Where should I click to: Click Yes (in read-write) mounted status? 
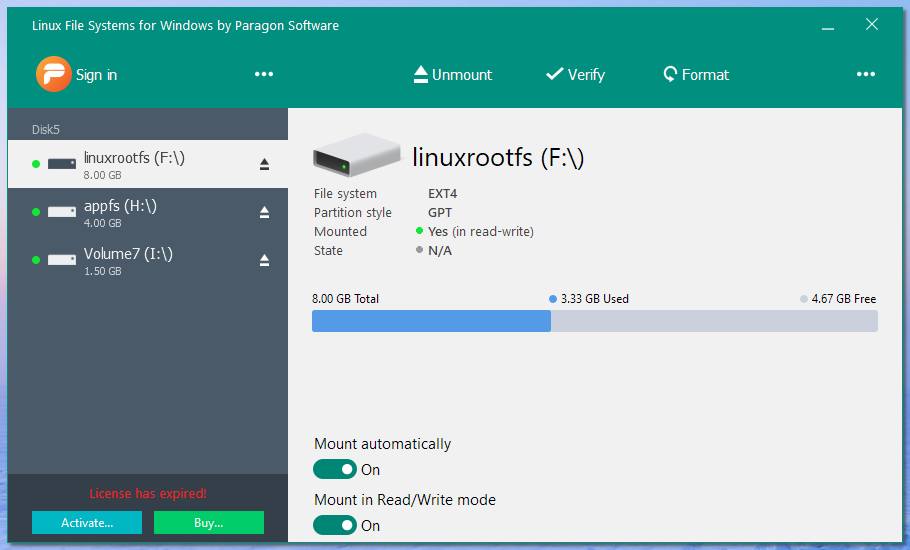pos(481,231)
